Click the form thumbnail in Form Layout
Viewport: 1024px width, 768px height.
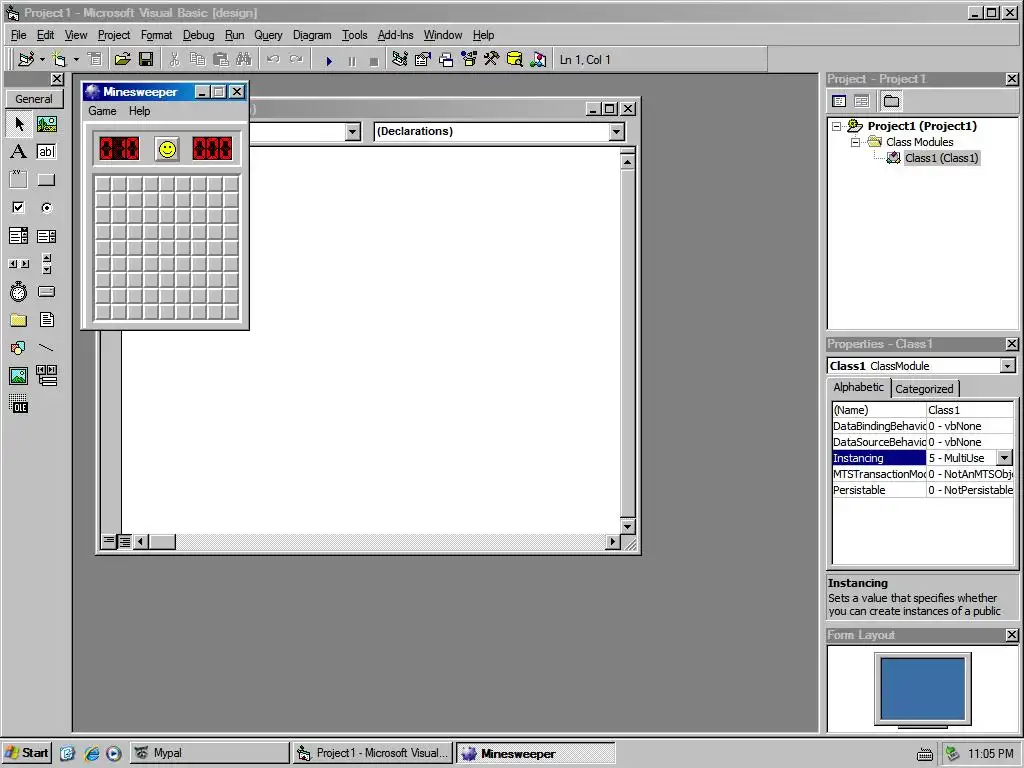[x=922, y=688]
